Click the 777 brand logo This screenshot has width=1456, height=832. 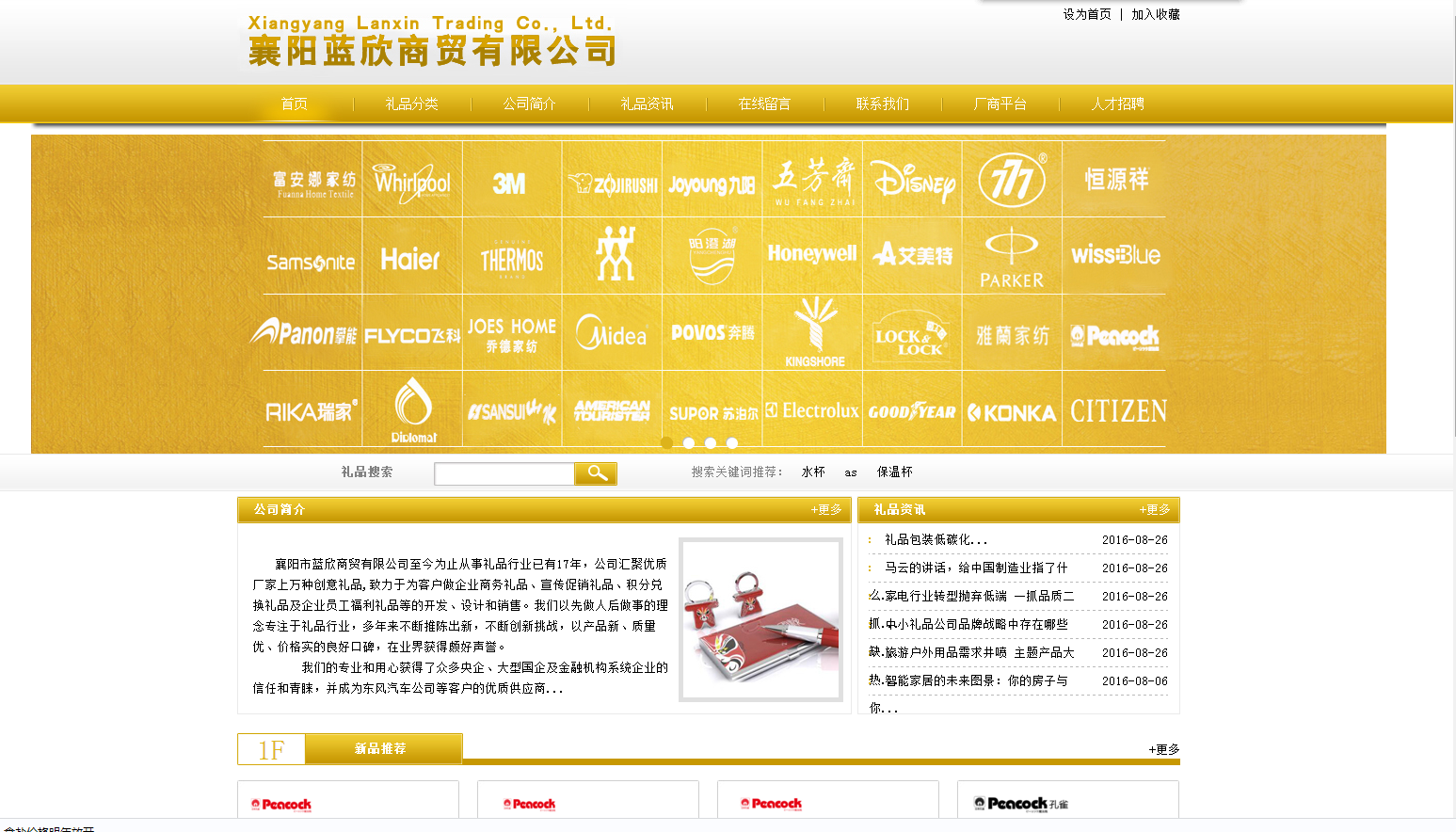tap(1013, 179)
